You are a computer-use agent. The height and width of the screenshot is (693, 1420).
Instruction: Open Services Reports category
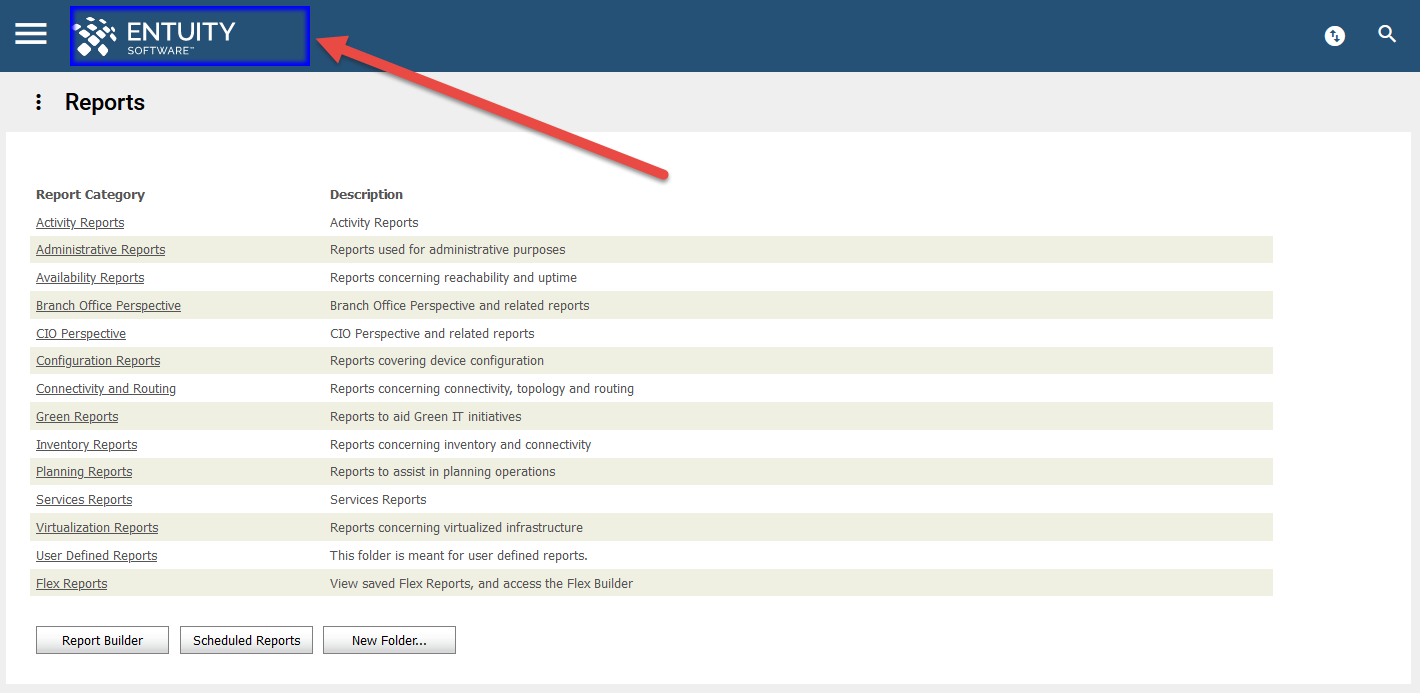pyautogui.click(x=84, y=500)
